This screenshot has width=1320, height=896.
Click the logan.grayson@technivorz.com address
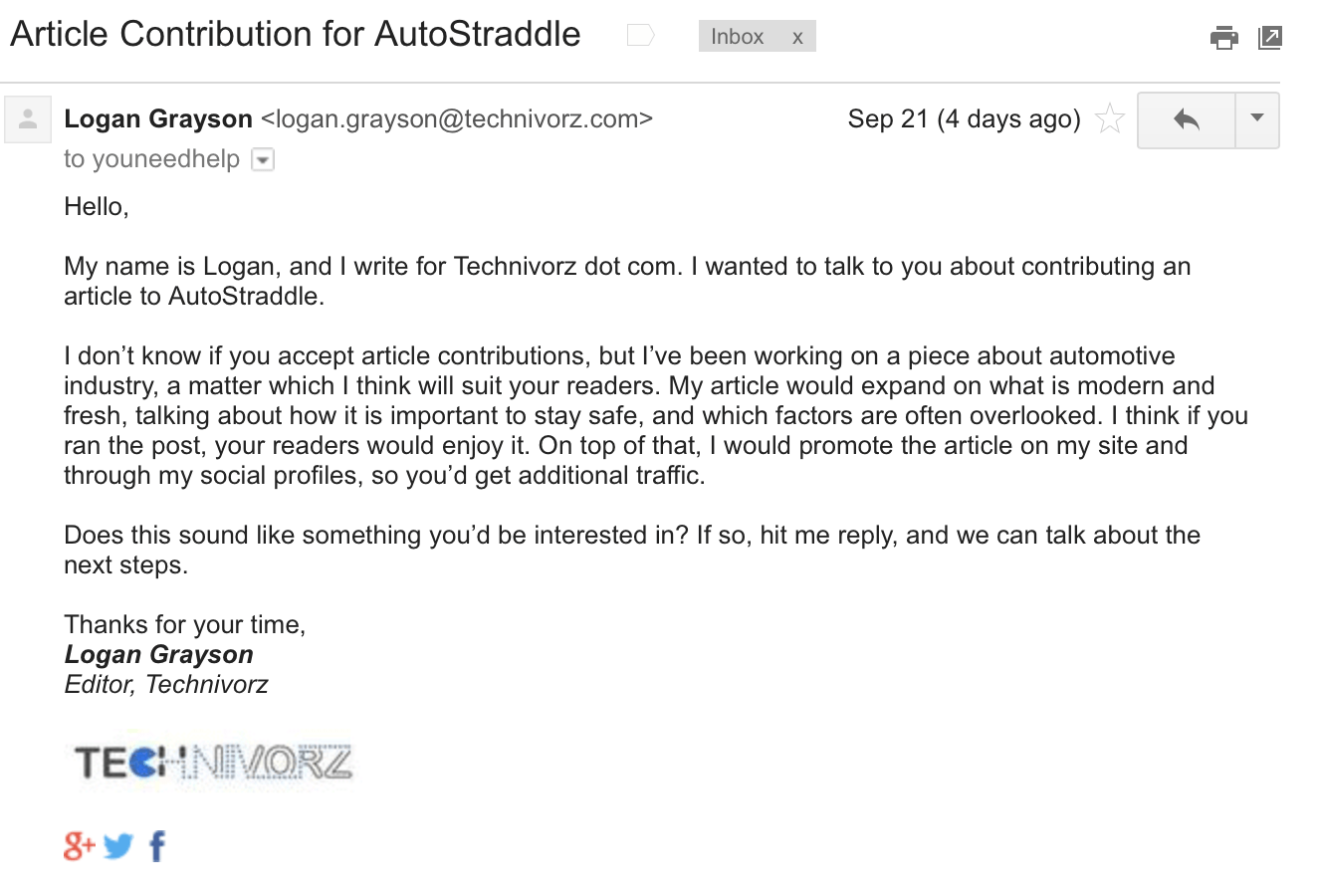[x=457, y=118]
